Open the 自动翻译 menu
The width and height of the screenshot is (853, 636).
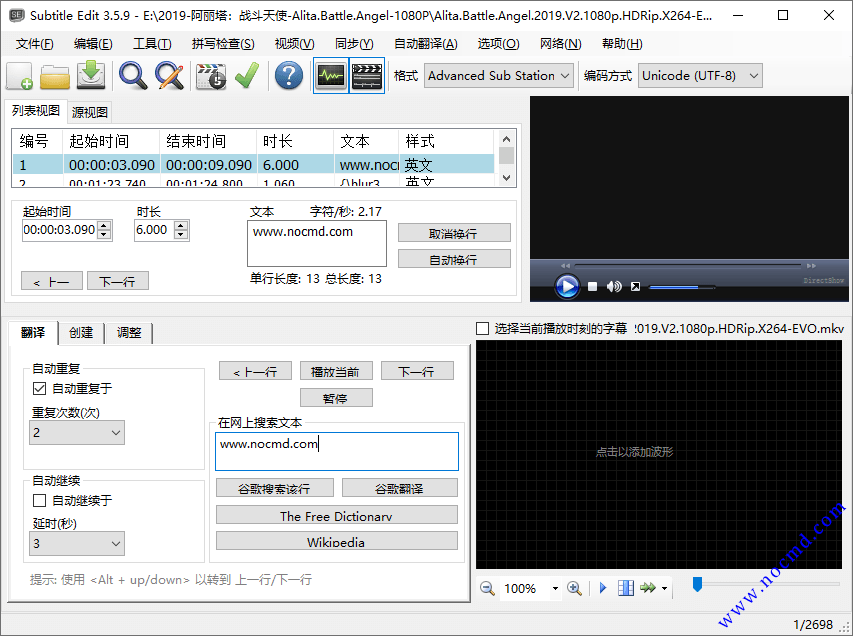(x=424, y=43)
